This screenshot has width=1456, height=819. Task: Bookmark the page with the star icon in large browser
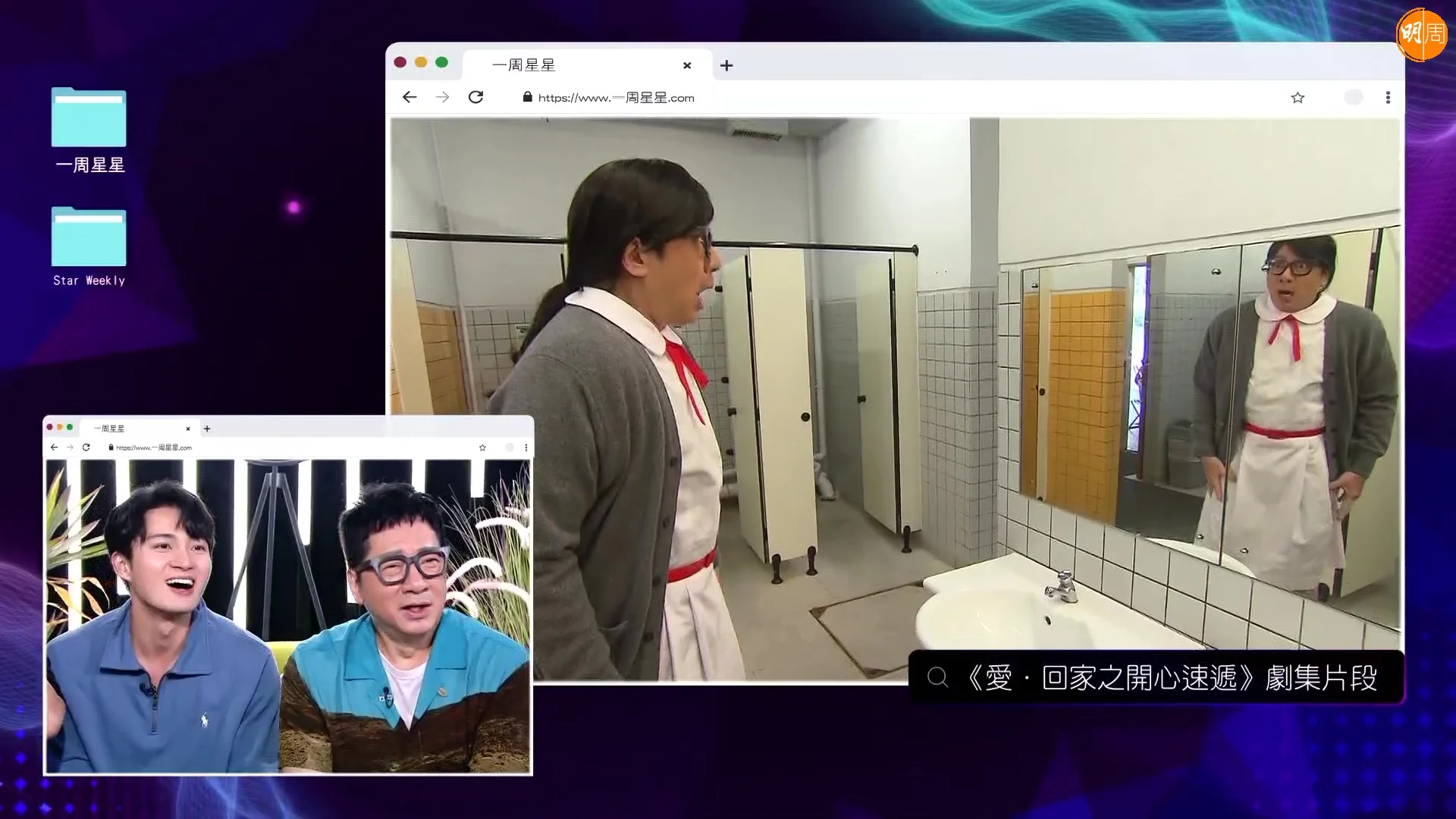pyautogui.click(x=1298, y=98)
